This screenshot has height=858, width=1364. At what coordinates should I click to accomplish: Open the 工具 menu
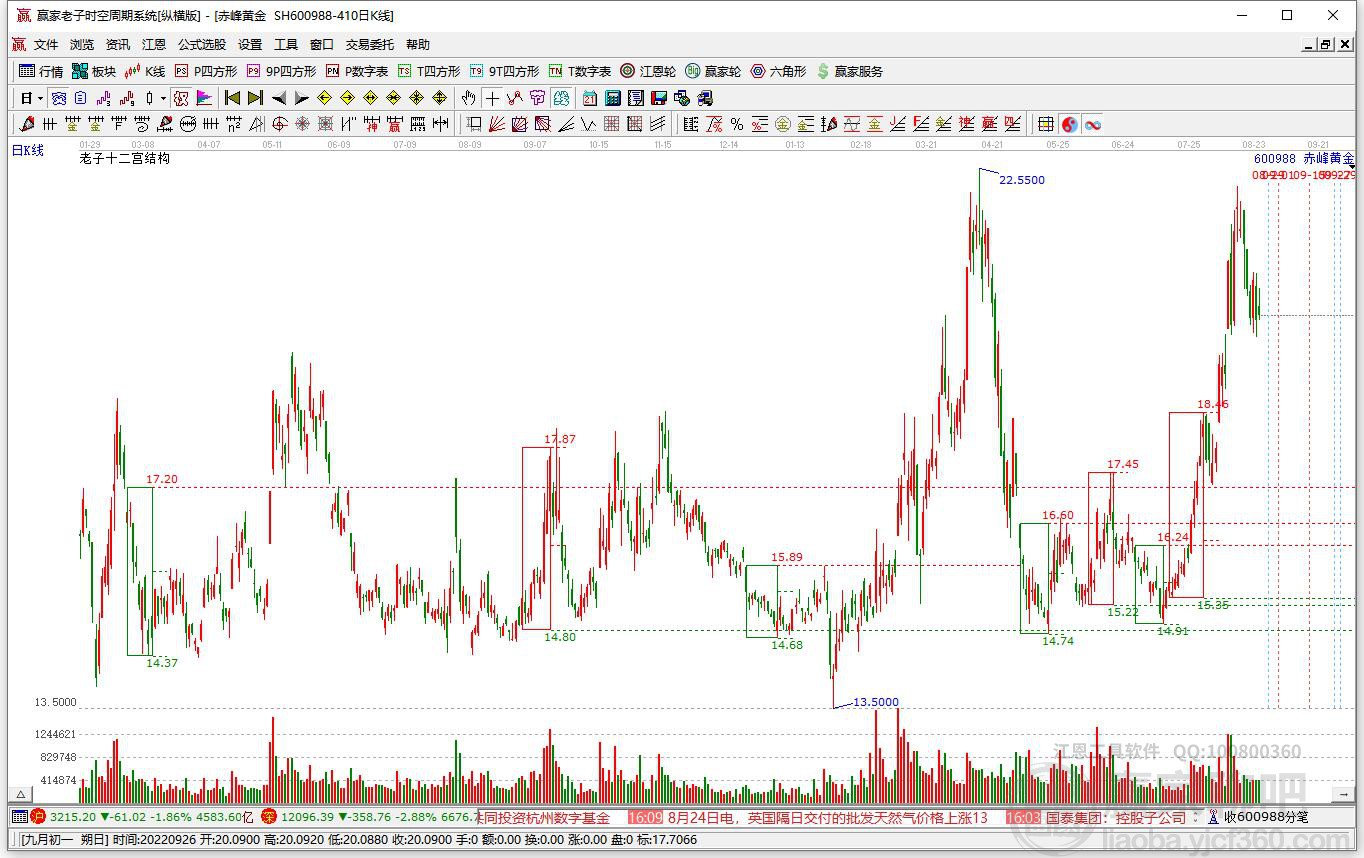tap(286, 45)
